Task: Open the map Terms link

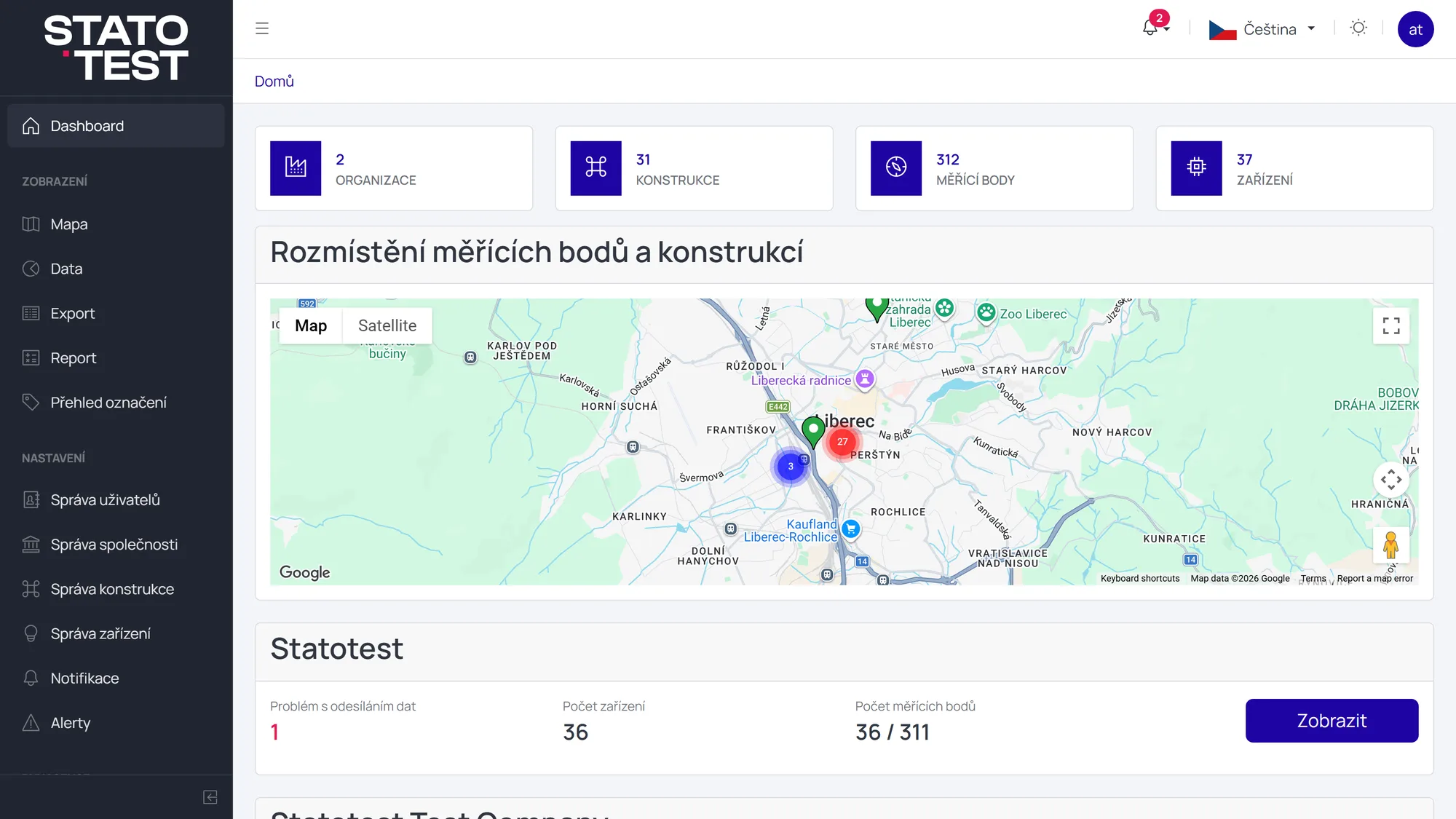Action: [1313, 579]
